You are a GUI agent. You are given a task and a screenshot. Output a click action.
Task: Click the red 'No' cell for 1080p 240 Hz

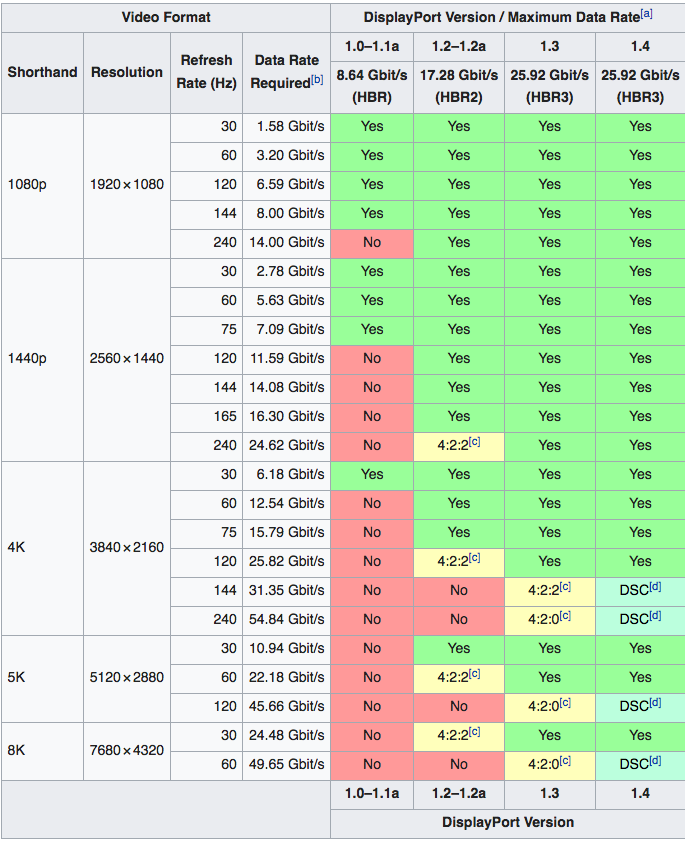click(x=372, y=244)
